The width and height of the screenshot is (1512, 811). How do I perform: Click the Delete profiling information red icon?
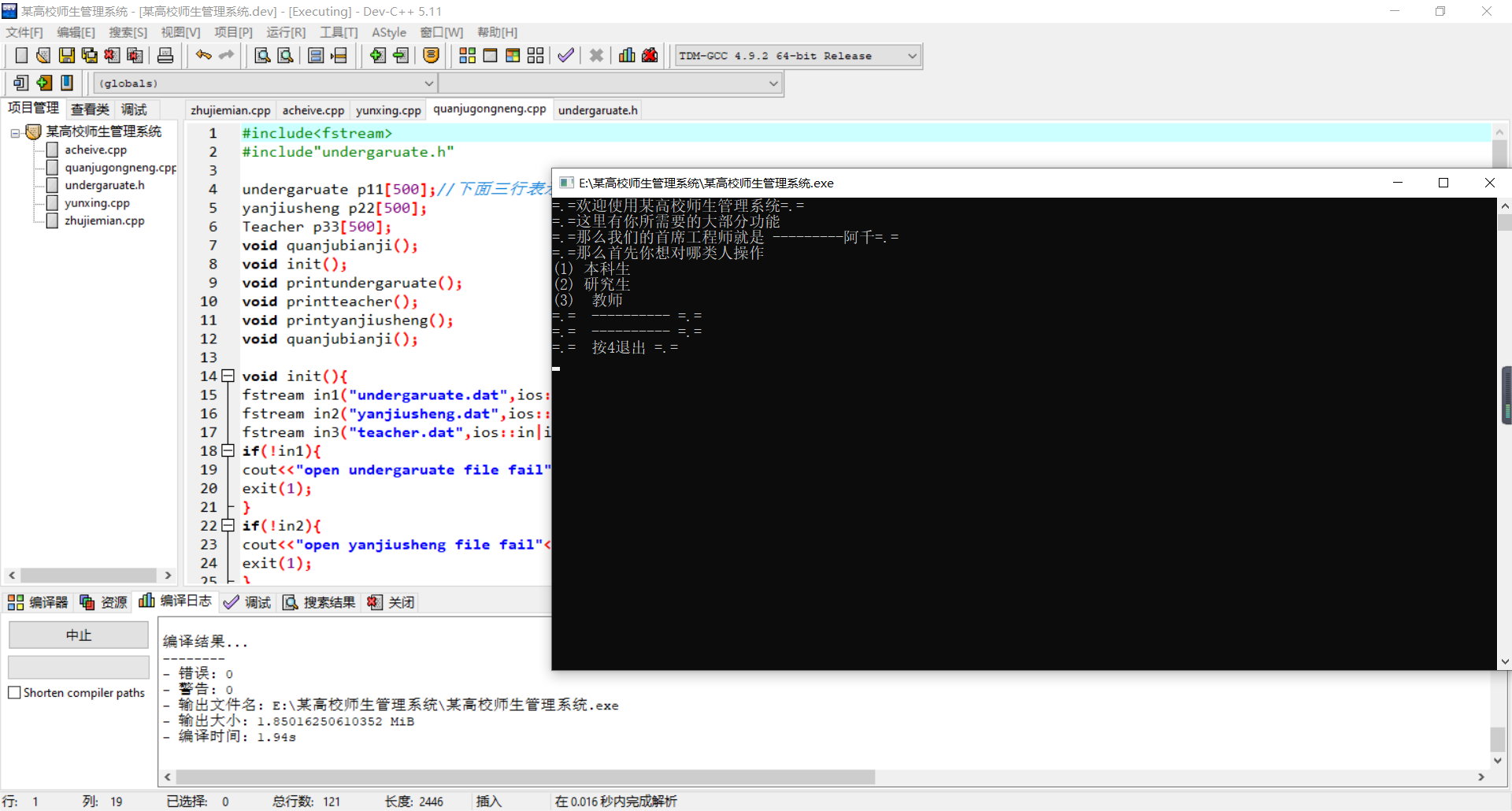click(650, 55)
